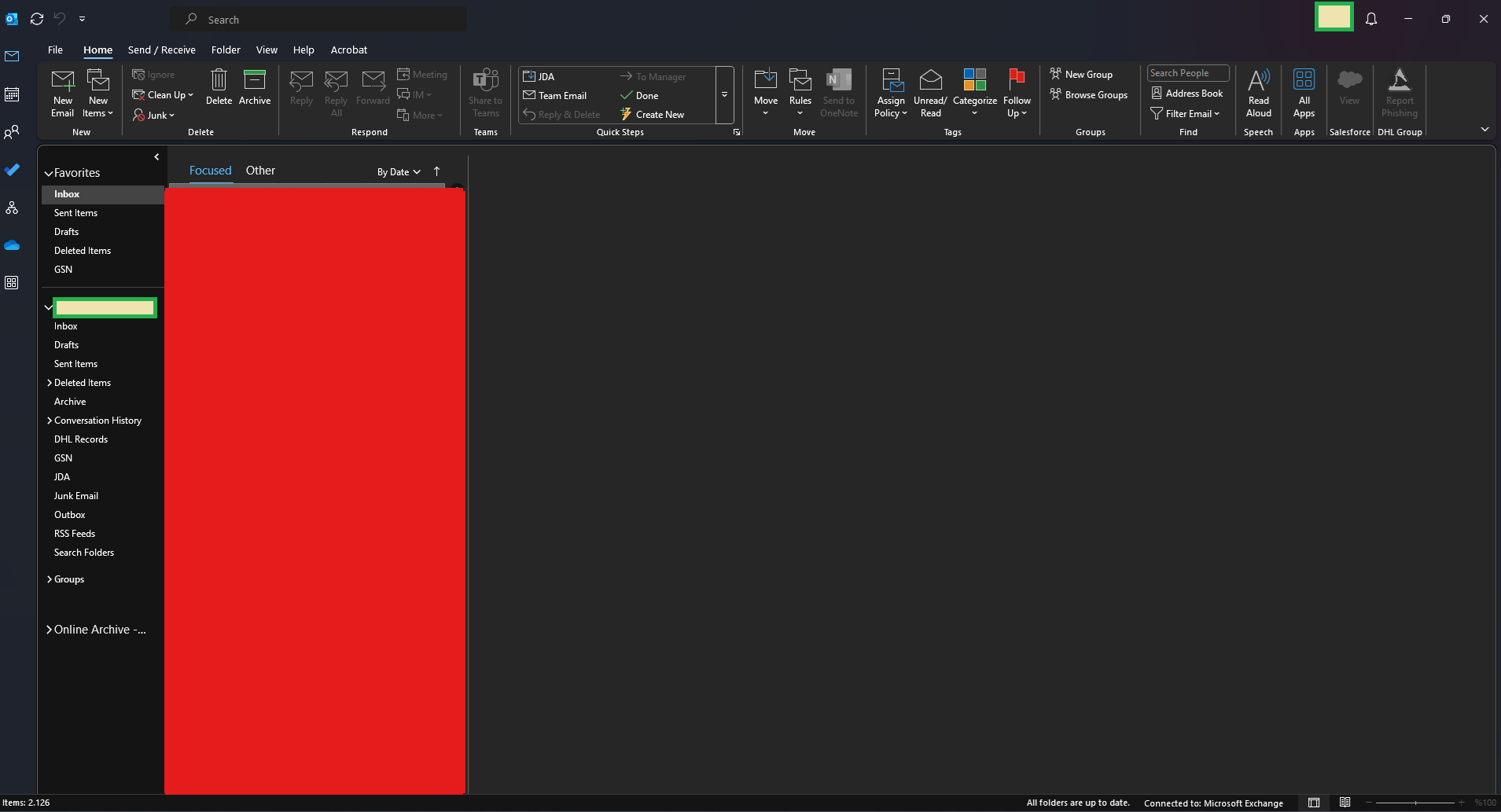Open the Calendar view in sidebar
Screen dimensions: 1501x812
click(x=12, y=94)
